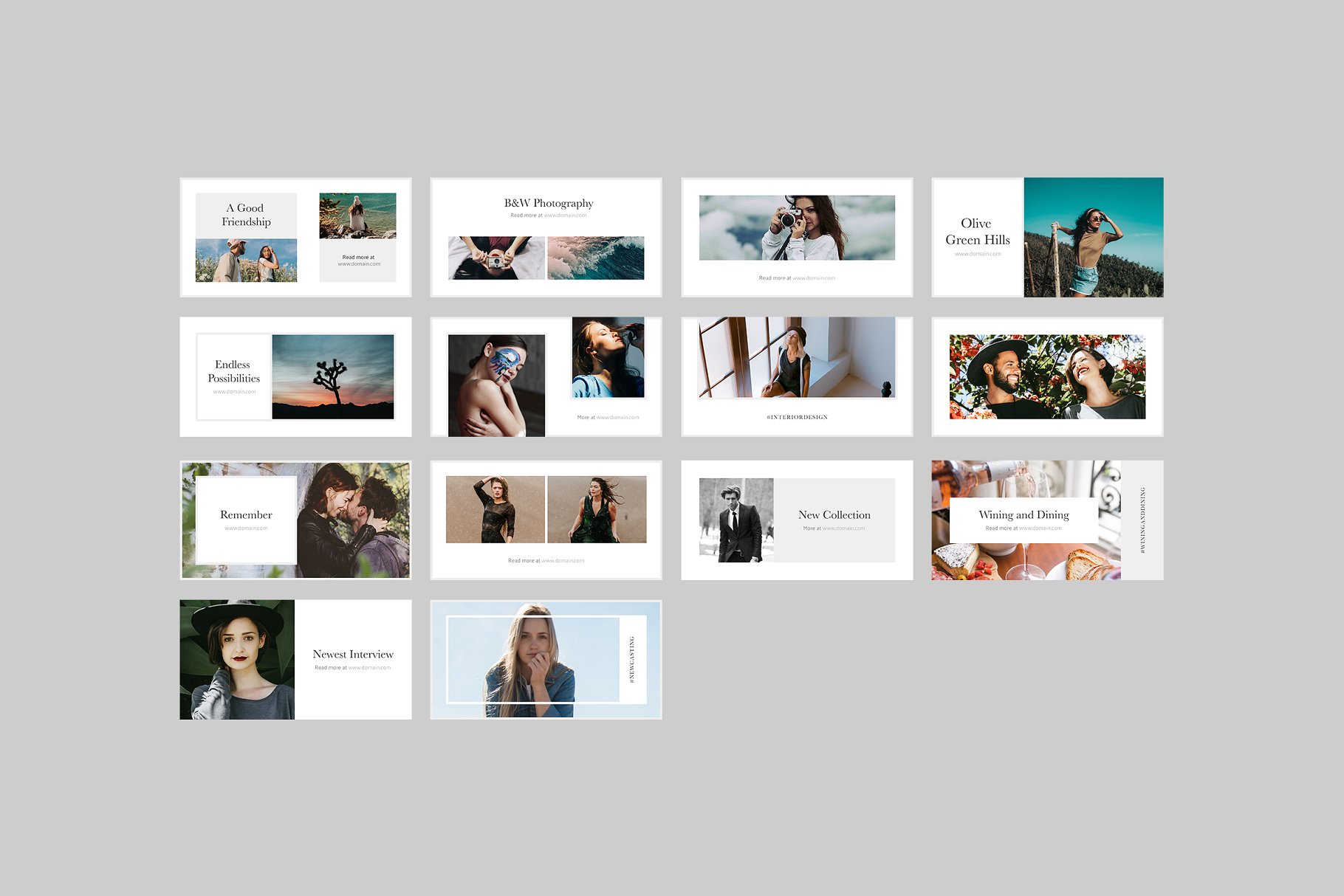
Task: Open www.domain.com link under Olive Green Hills
Action: (x=977, y=254)
